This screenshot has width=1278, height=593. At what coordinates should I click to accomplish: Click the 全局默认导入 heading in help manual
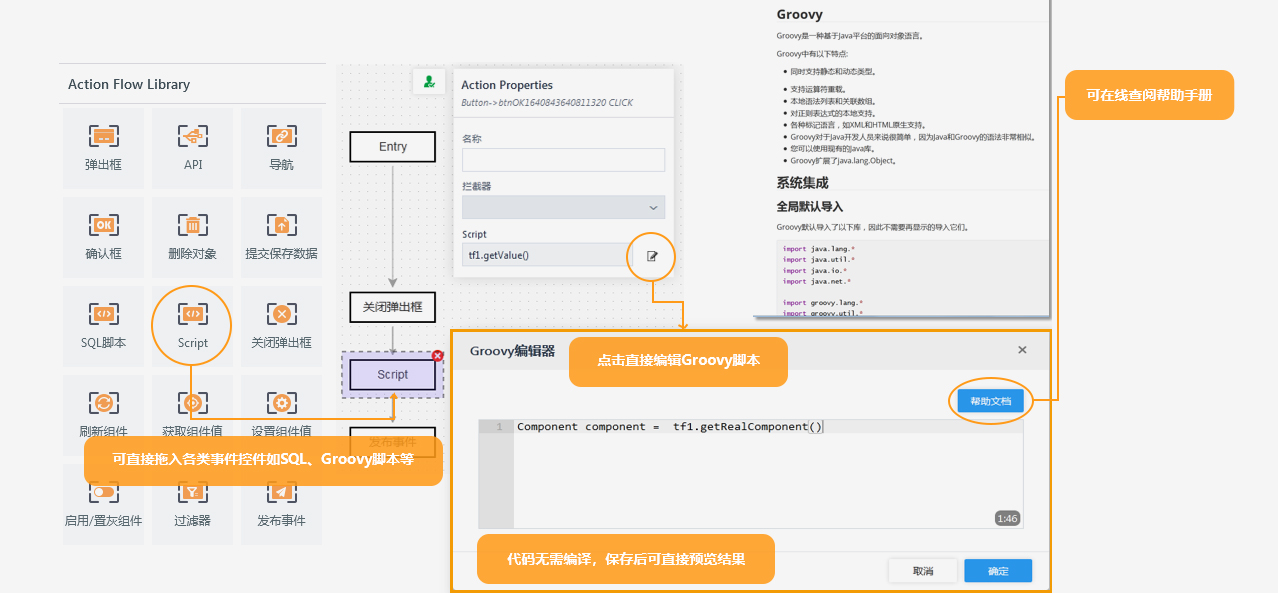pyautogui.click(x=810, y=207)
